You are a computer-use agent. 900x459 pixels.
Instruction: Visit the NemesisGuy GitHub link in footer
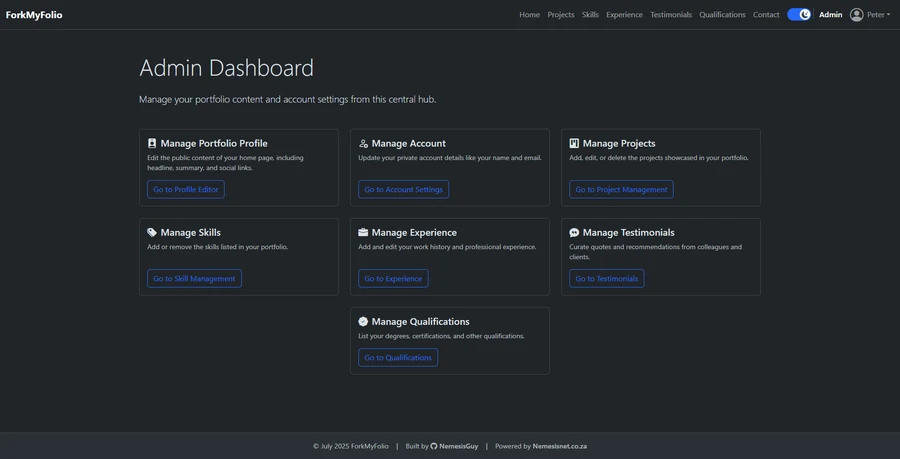[455, 446]
